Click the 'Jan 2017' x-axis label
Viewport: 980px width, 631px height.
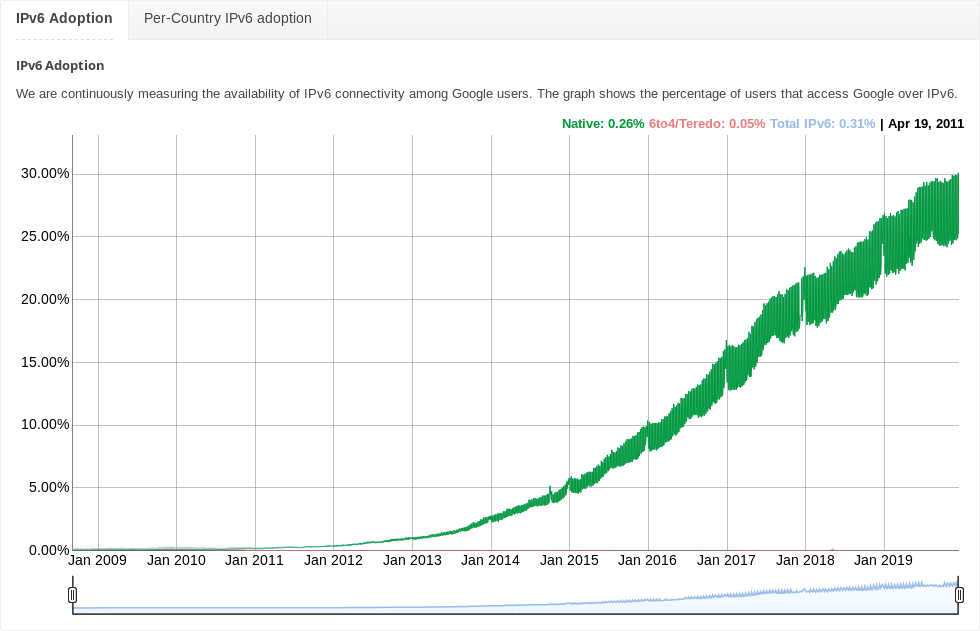726,560
